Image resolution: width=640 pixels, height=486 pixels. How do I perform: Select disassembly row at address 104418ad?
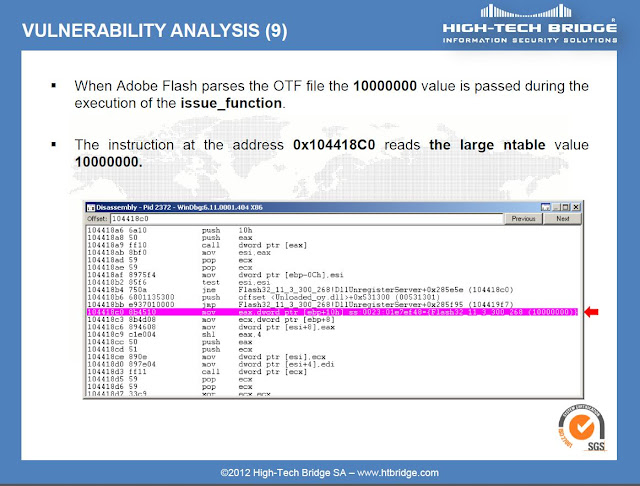pyautogui.click(x=332, y=260)
